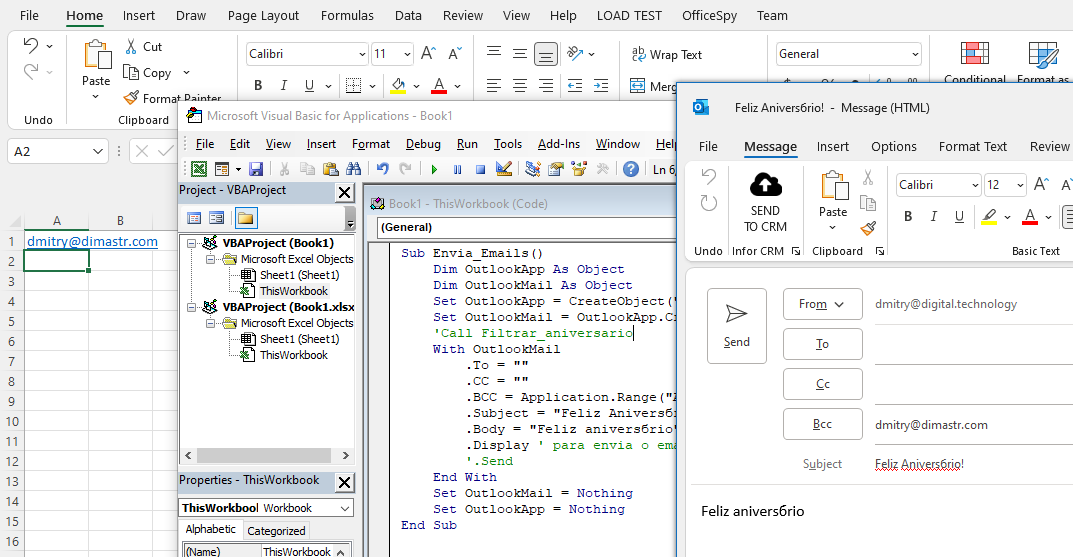Click Increase Indent icon in Excel
1073x557 pixels.
(x=601, y=86)
